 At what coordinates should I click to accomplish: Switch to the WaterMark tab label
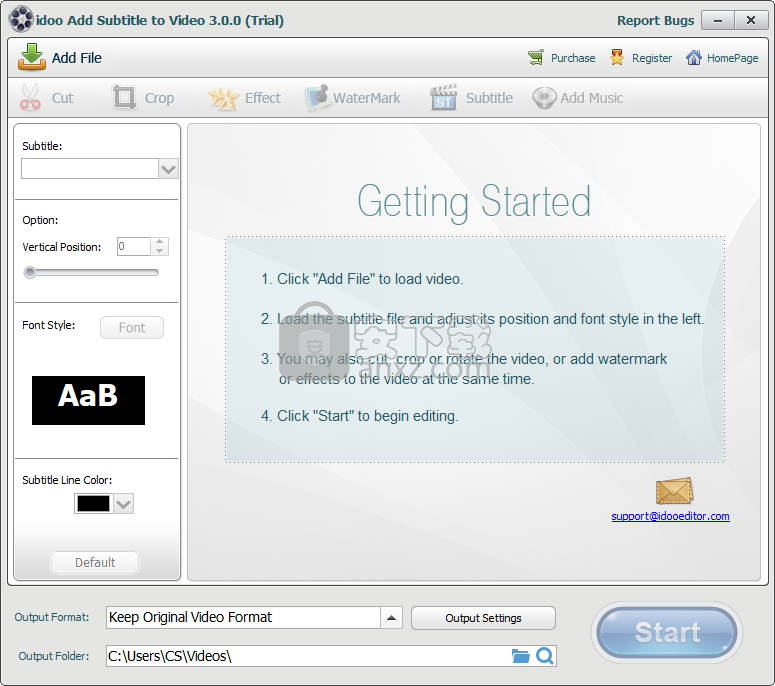[x=367, y=98]
